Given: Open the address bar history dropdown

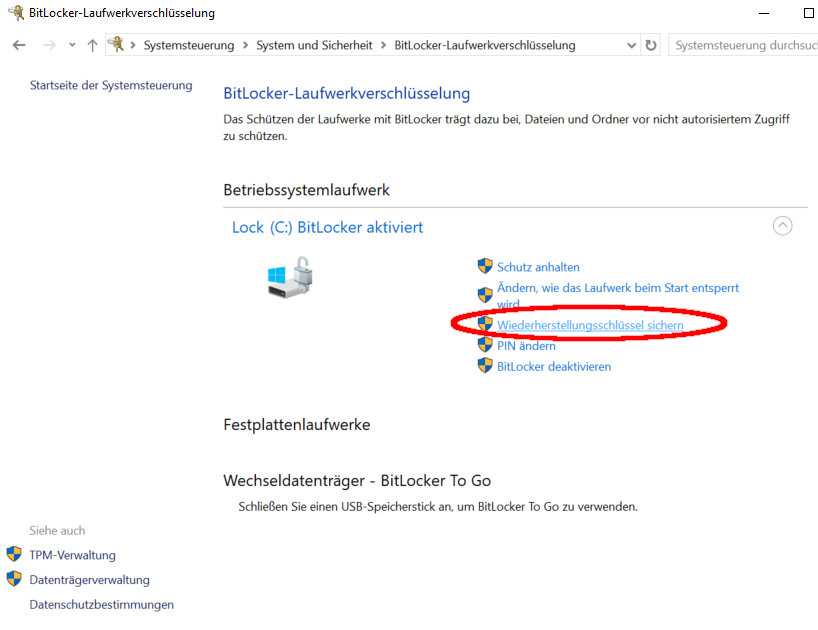Looking at the screenshot, I should tap(631, 45).
